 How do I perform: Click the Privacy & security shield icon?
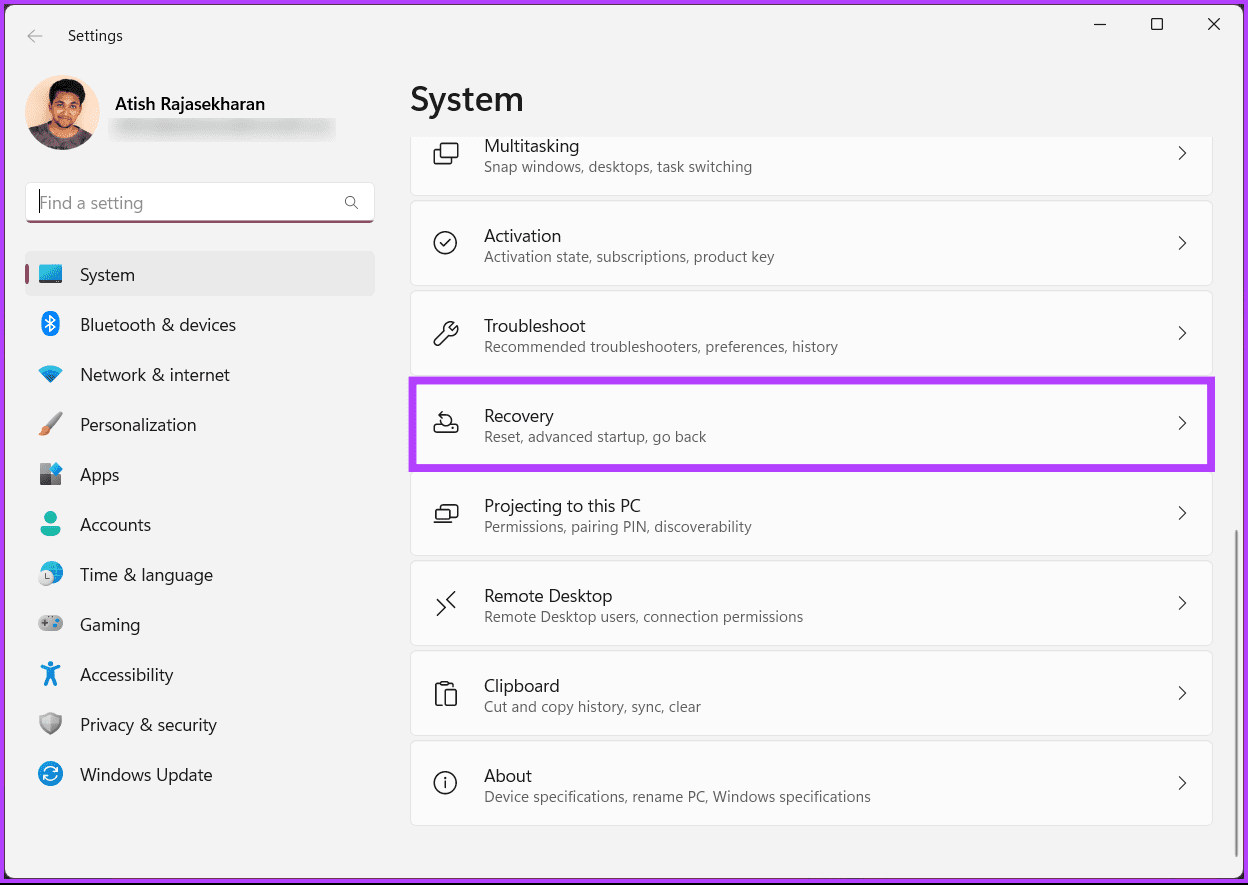click(x=50, y=724)
